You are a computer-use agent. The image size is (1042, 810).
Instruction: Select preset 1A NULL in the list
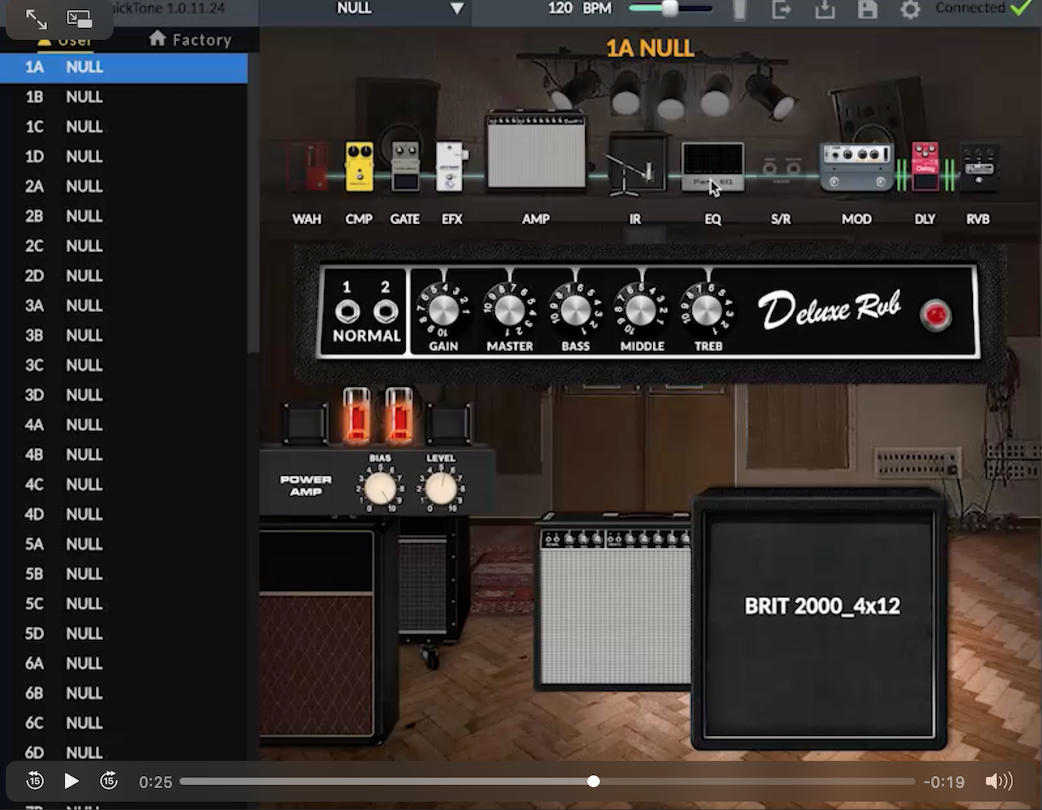point(124,68)
